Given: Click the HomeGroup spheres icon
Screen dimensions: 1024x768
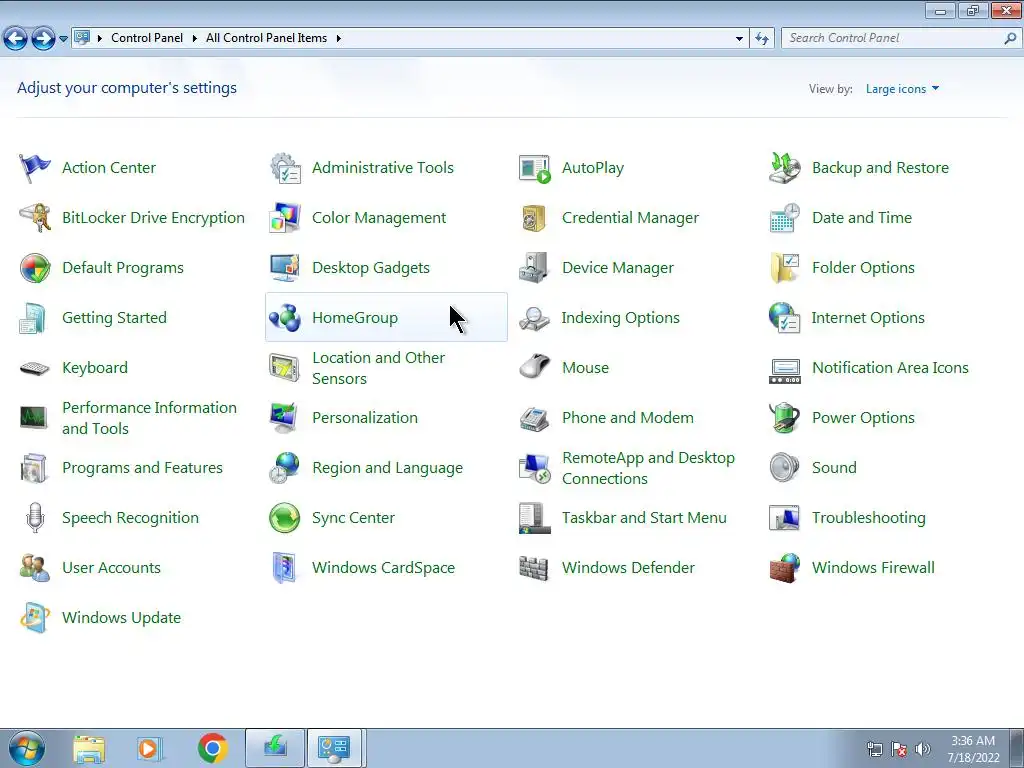Looking at the screenshot, I should [285, 318].
